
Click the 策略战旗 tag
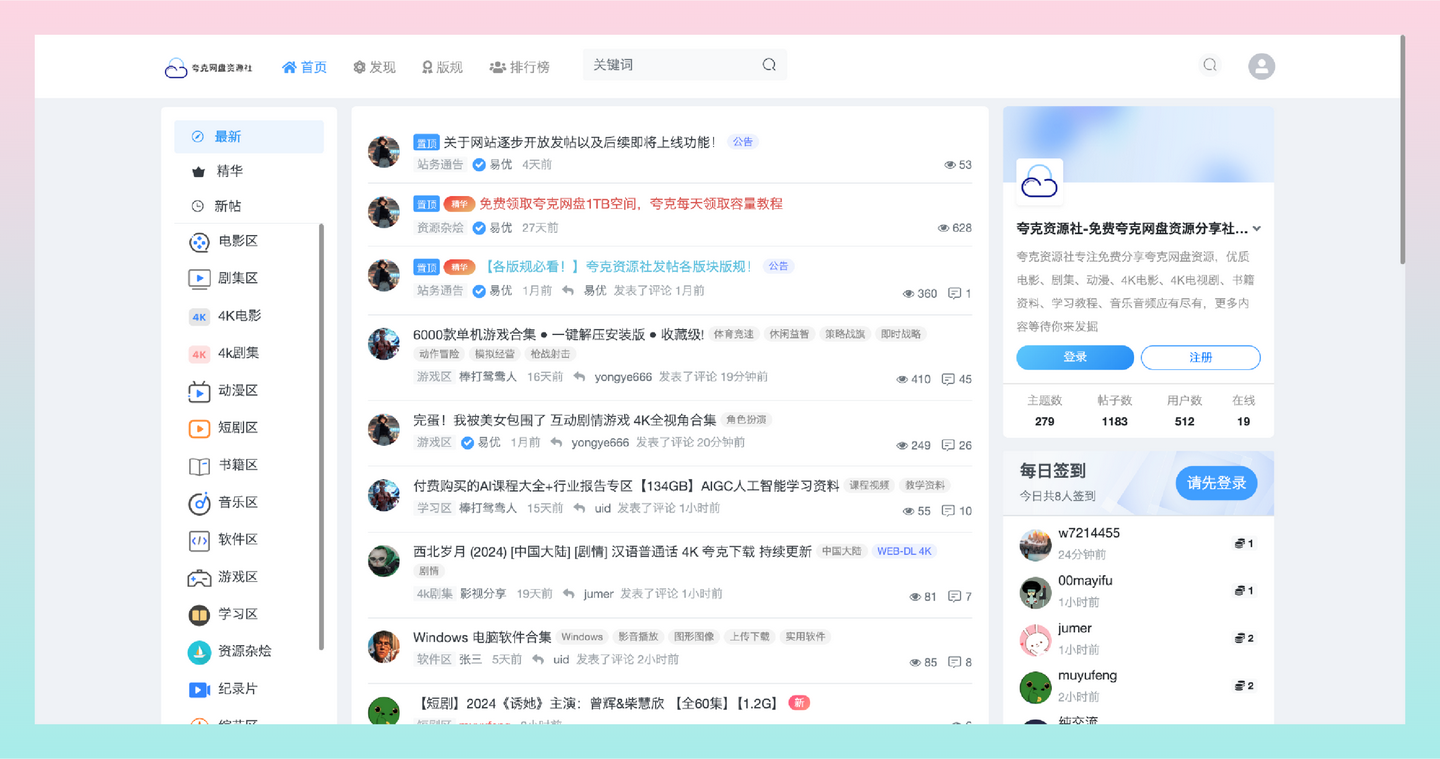(x=845, y=334)
